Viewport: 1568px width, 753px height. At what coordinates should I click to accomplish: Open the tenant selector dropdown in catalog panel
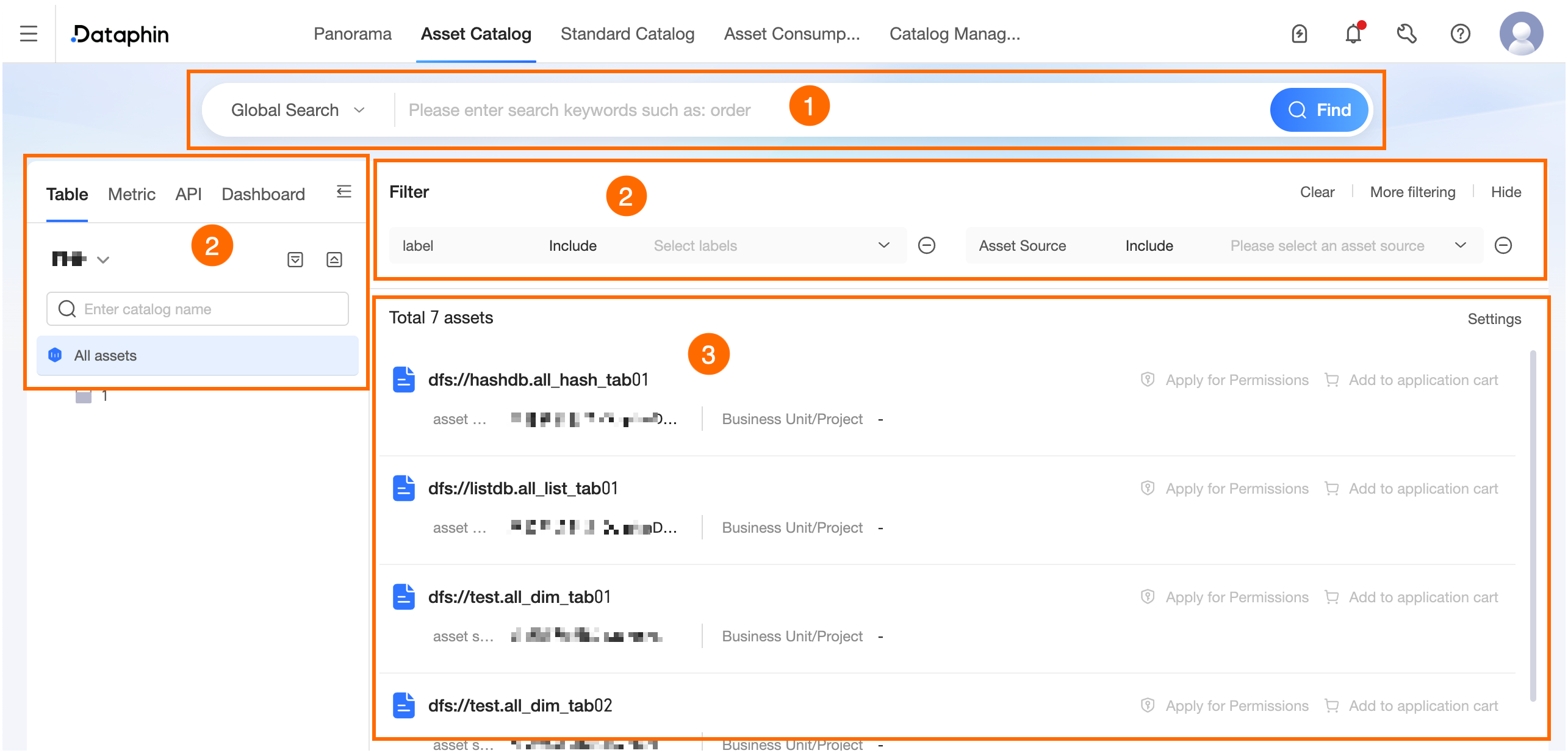coord(81,259)
